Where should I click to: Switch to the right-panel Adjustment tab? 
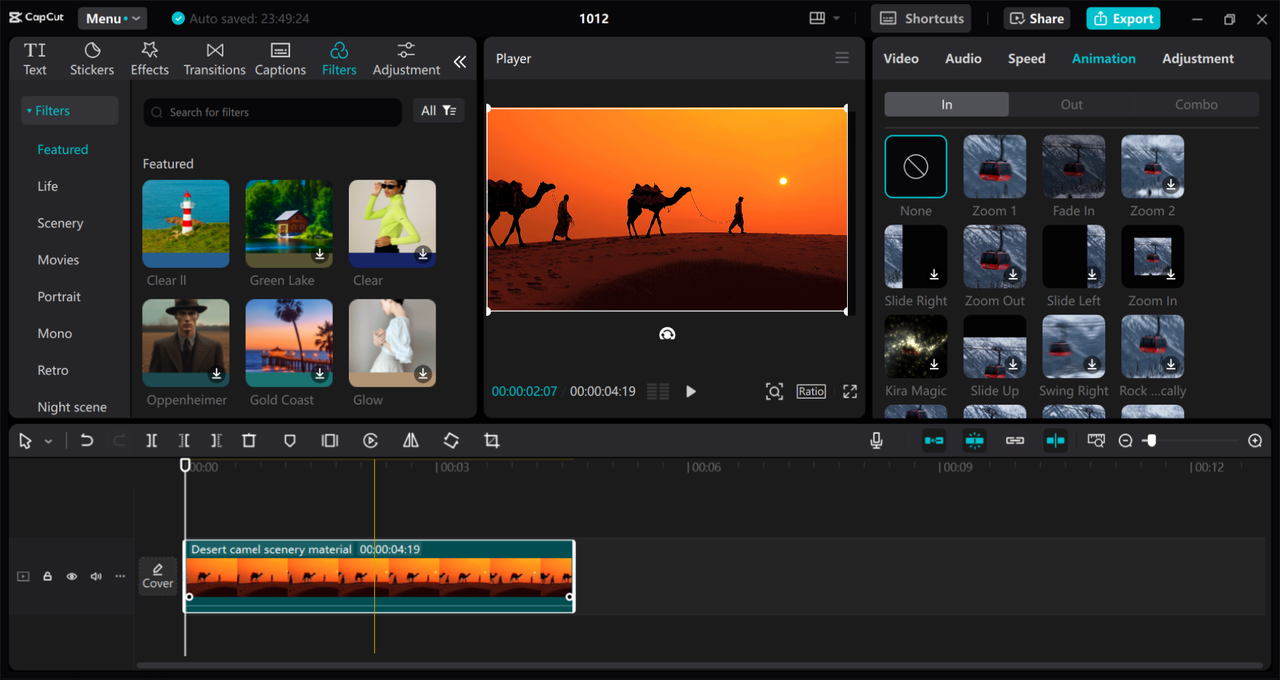pos(1198,59)
